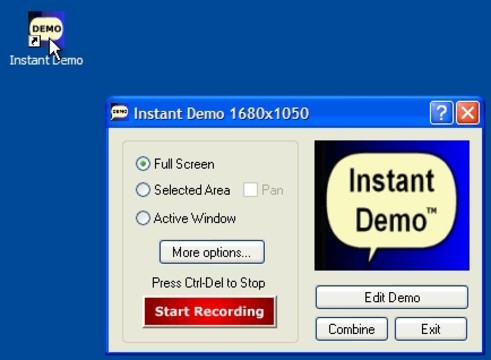Select the Instant Demo desktop shortcut icon

point(46,29)
